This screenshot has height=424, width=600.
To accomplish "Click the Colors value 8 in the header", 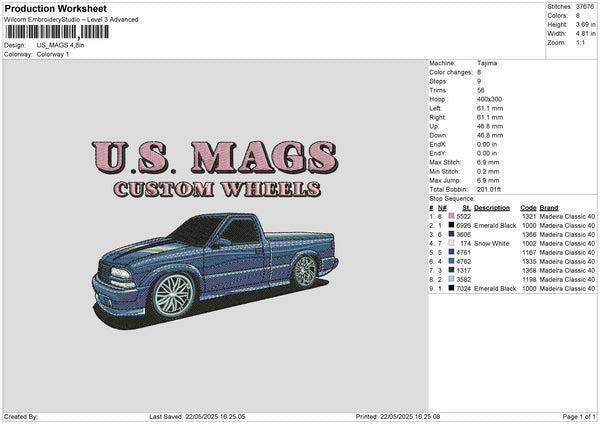I will click(577, 16).
